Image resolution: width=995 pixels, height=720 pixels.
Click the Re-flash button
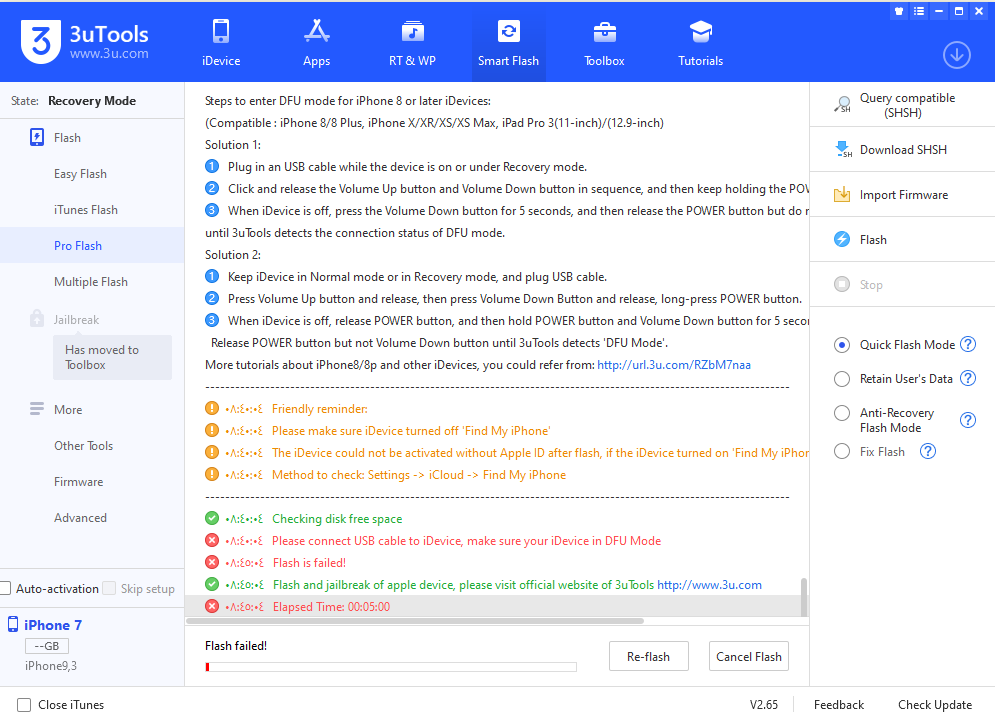pyautogui.click(x=649, y=657)
